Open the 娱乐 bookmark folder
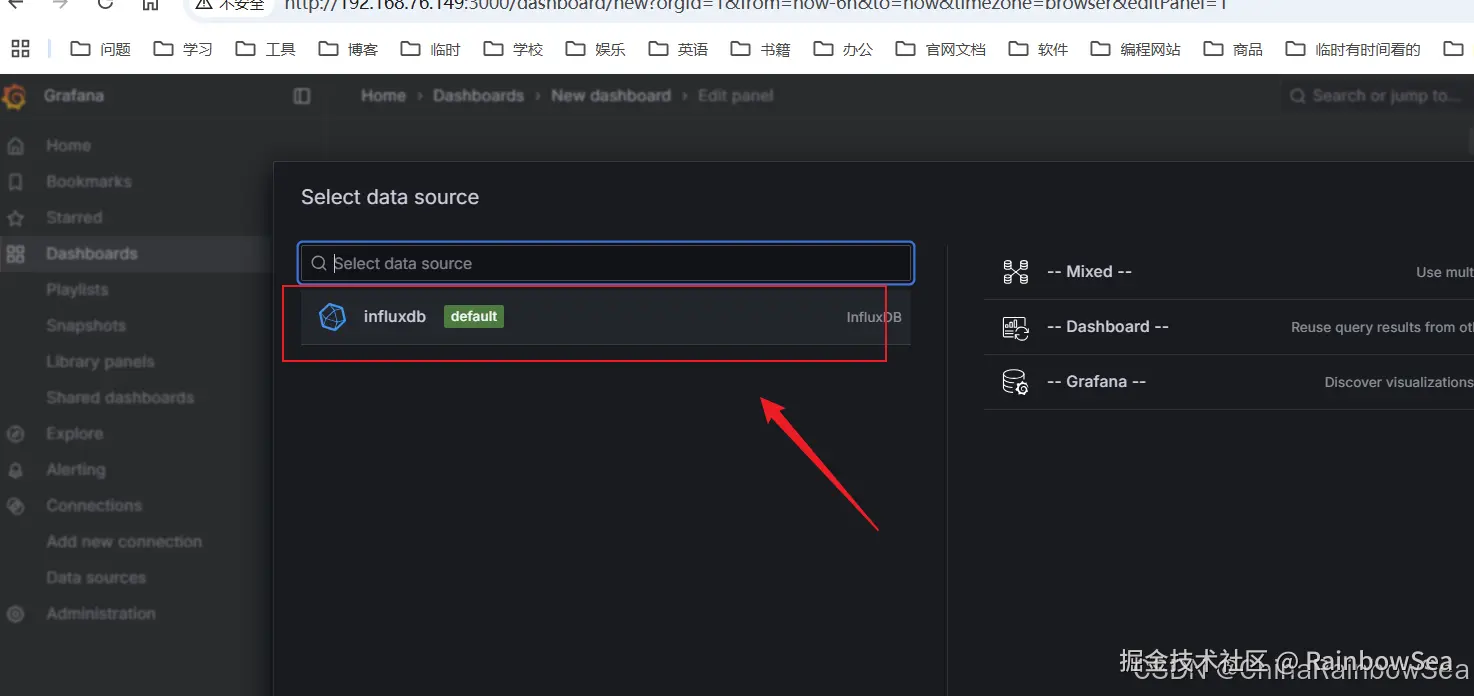 coord(596,49)
